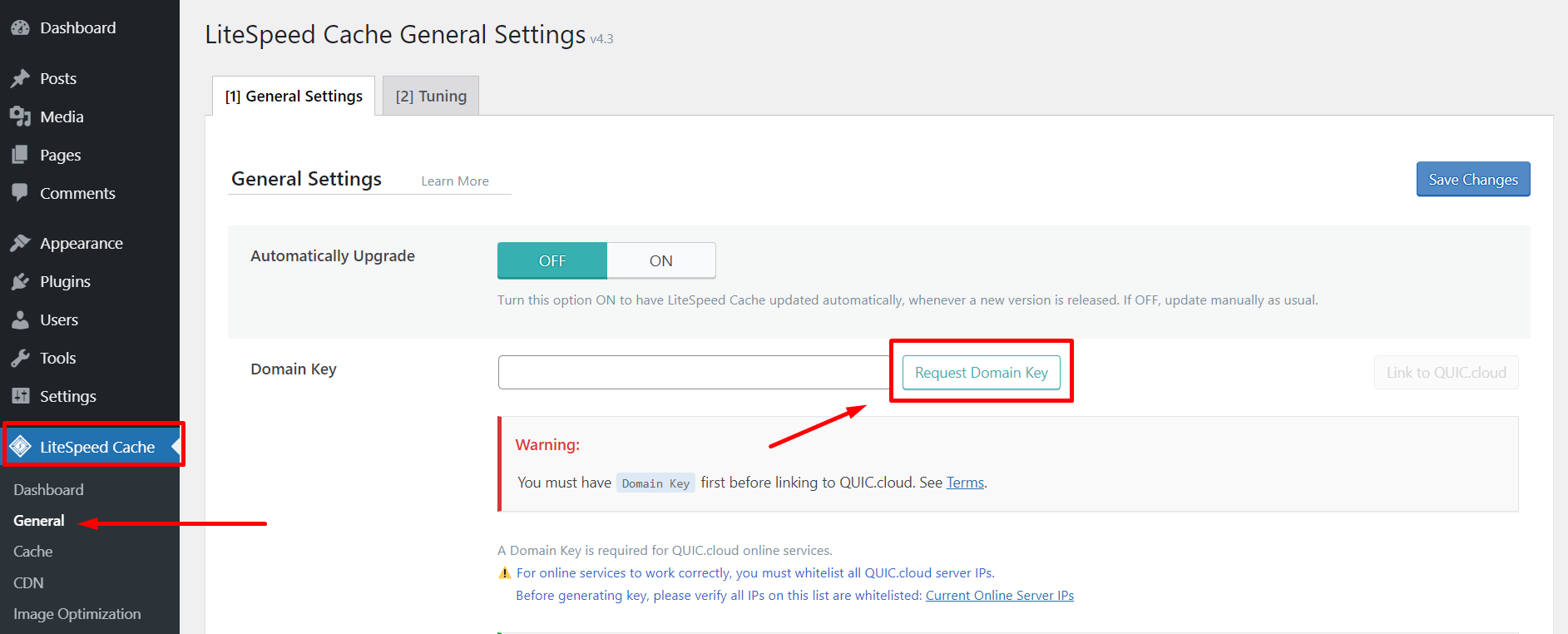This screenshot has height=634, width=1568.
Task: Open the Current Online Server IPs link
Action: pos(1000,595)
